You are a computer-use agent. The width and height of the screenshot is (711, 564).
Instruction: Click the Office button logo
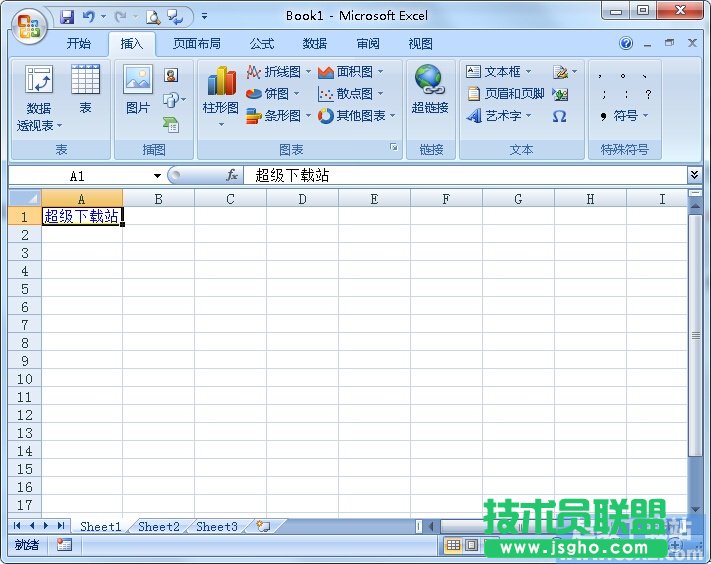(28, 25)
